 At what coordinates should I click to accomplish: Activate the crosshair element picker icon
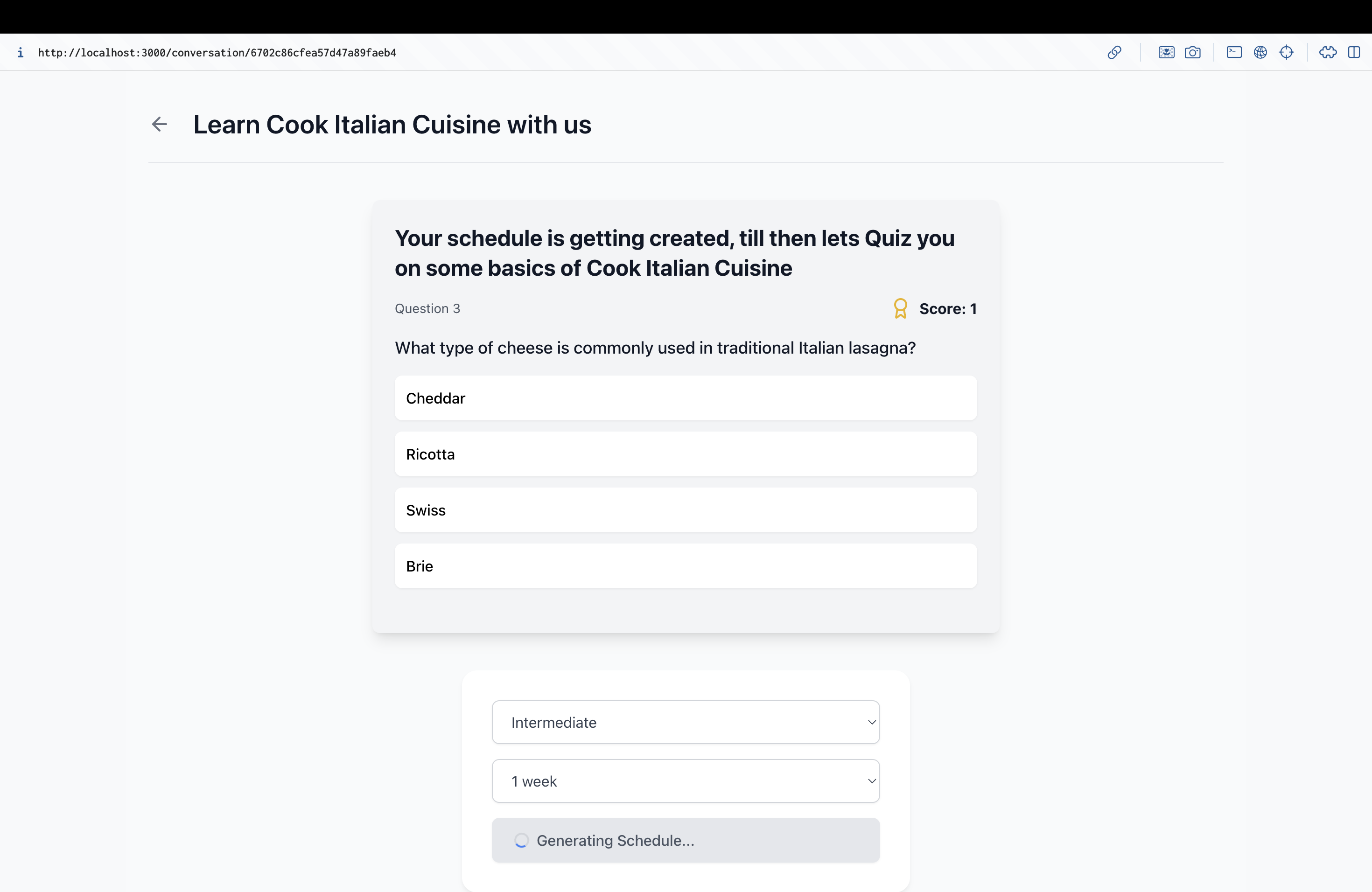[1286, 52]
